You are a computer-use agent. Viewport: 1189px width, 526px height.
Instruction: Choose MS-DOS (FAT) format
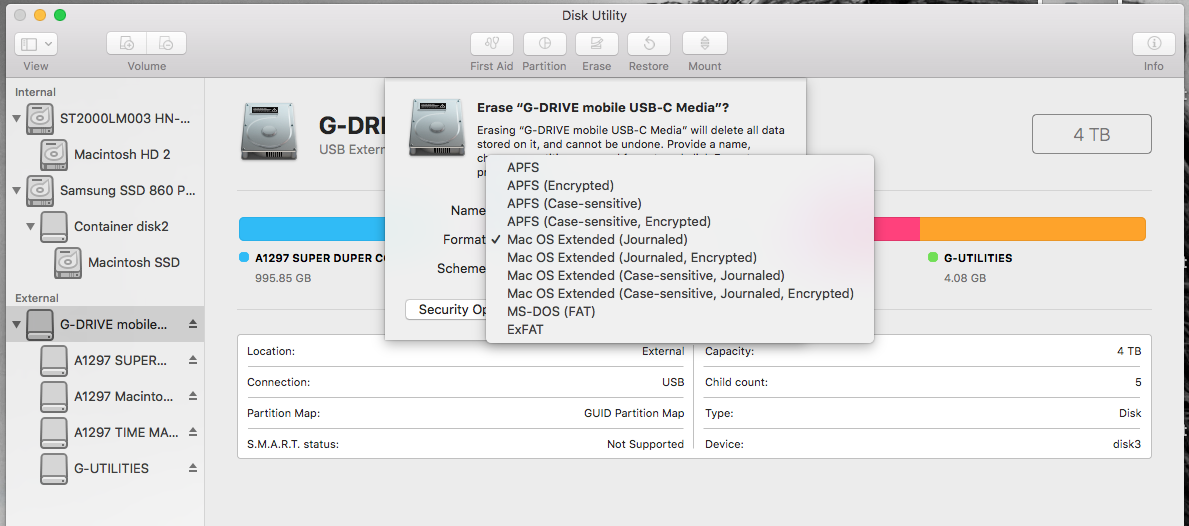click(x=679, y=312)
